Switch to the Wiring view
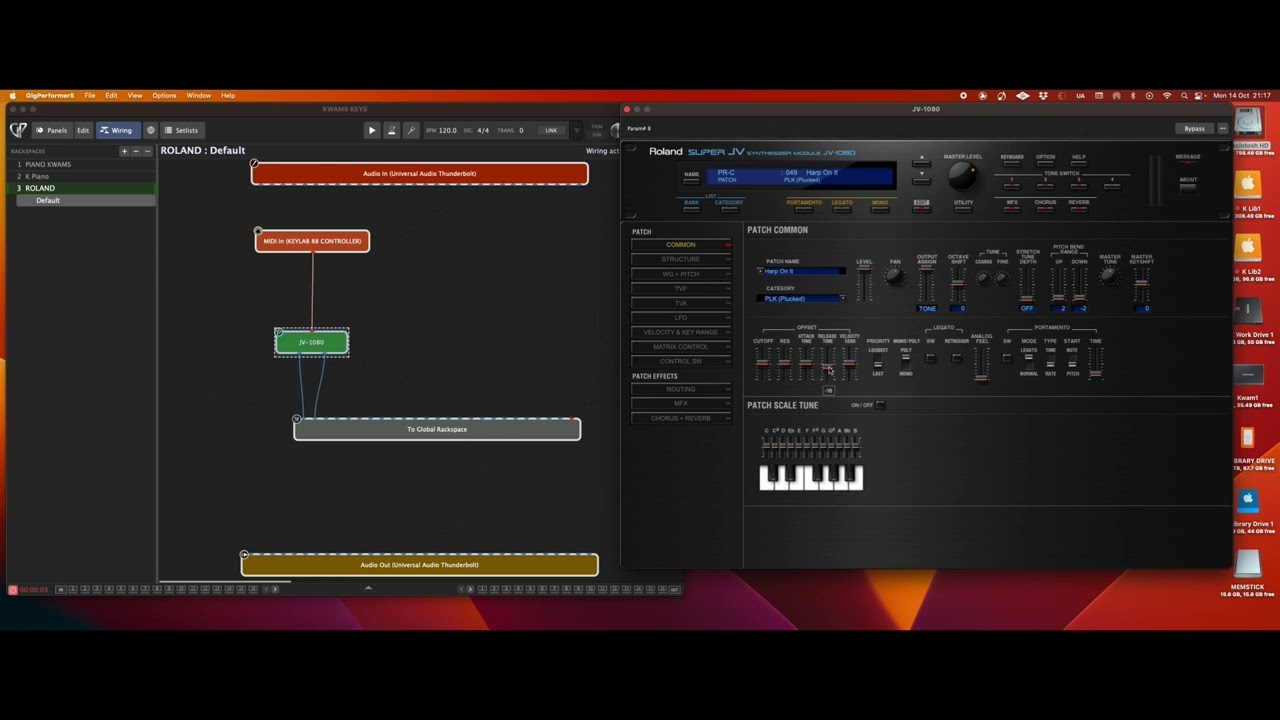The height and width of the screenshot is (720, 1280). (118, 130)
